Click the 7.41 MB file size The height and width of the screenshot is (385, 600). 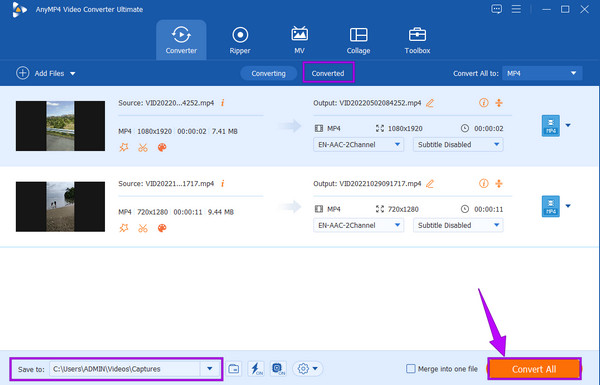(225, 131)
